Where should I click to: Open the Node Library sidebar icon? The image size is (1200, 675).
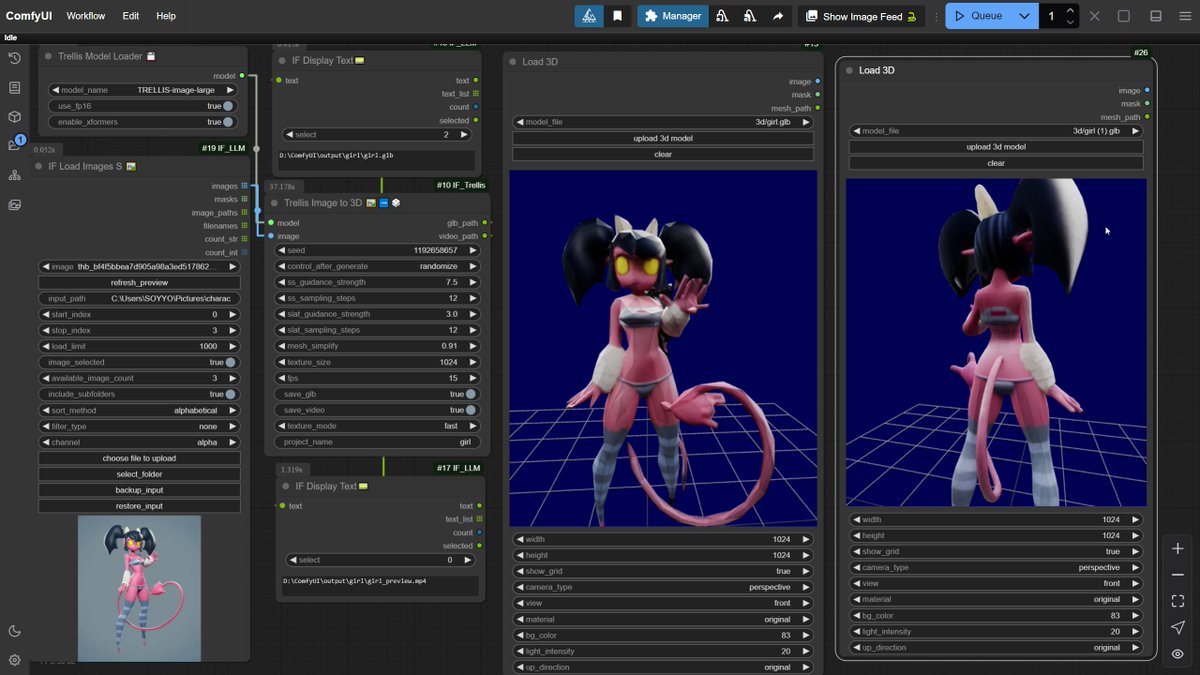click(14, 87)
